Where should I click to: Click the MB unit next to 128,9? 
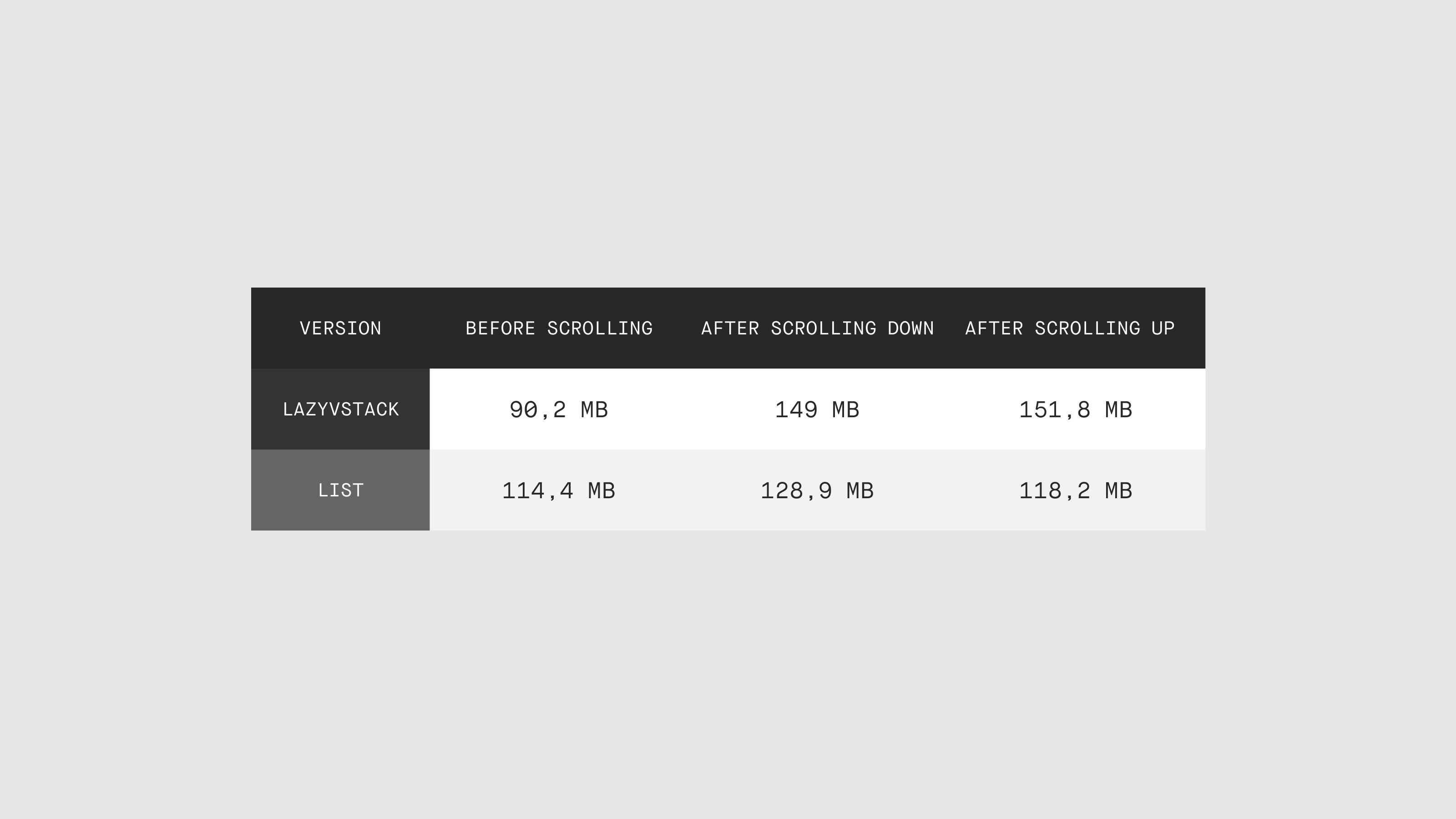[x=859, y=490]
